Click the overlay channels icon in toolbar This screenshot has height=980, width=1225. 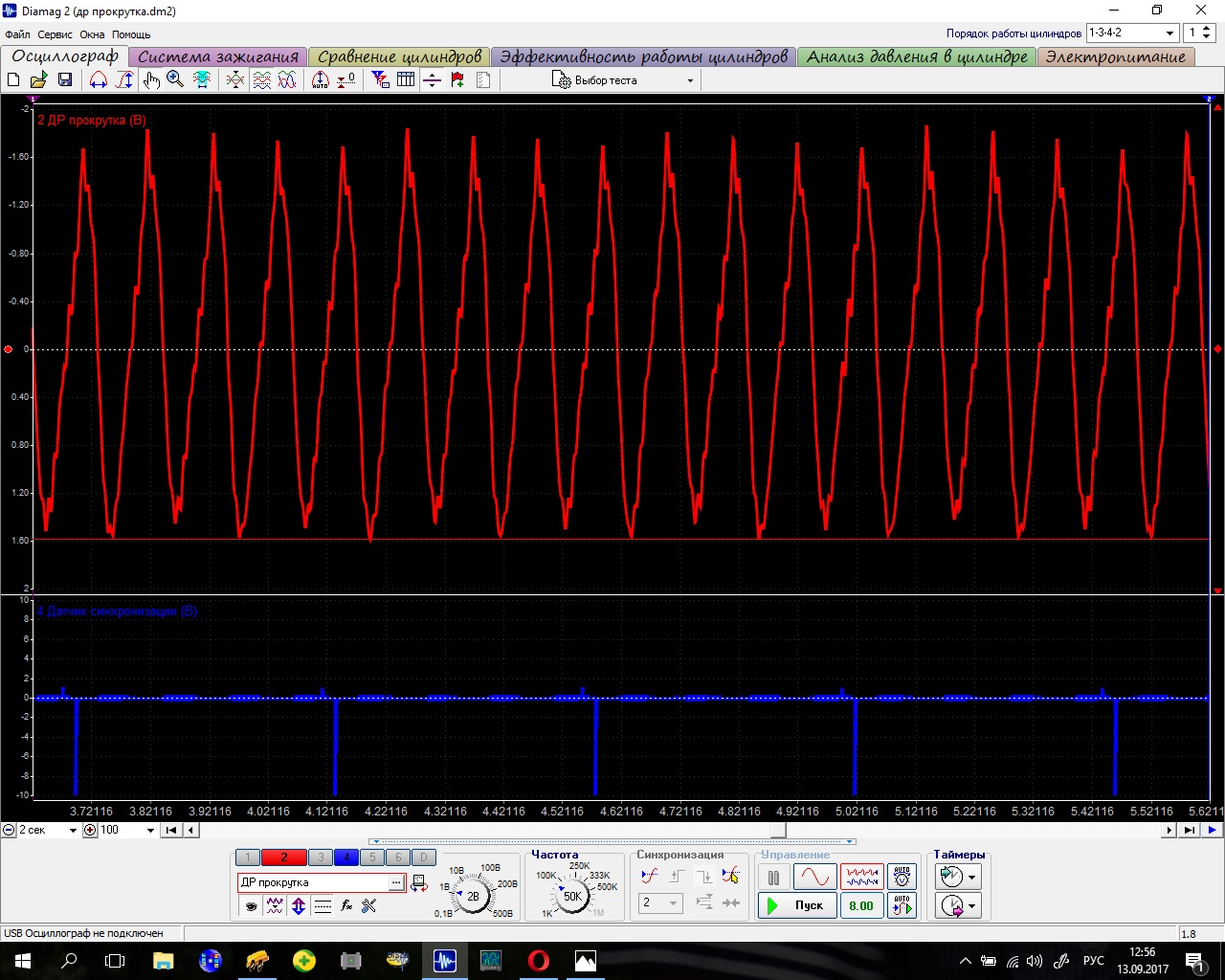tap(235, 80)
